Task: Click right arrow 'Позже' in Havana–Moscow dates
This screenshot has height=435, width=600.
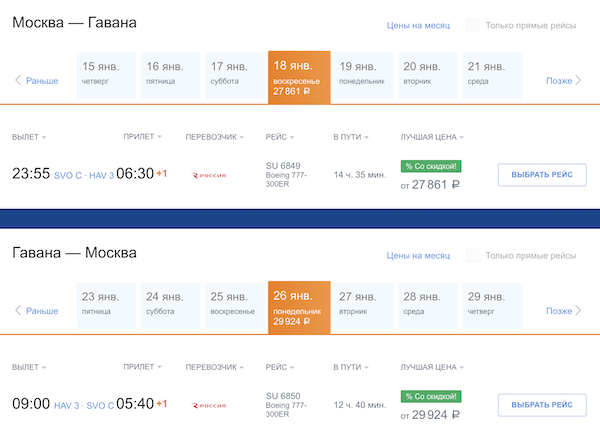Action: click(563, 311)
